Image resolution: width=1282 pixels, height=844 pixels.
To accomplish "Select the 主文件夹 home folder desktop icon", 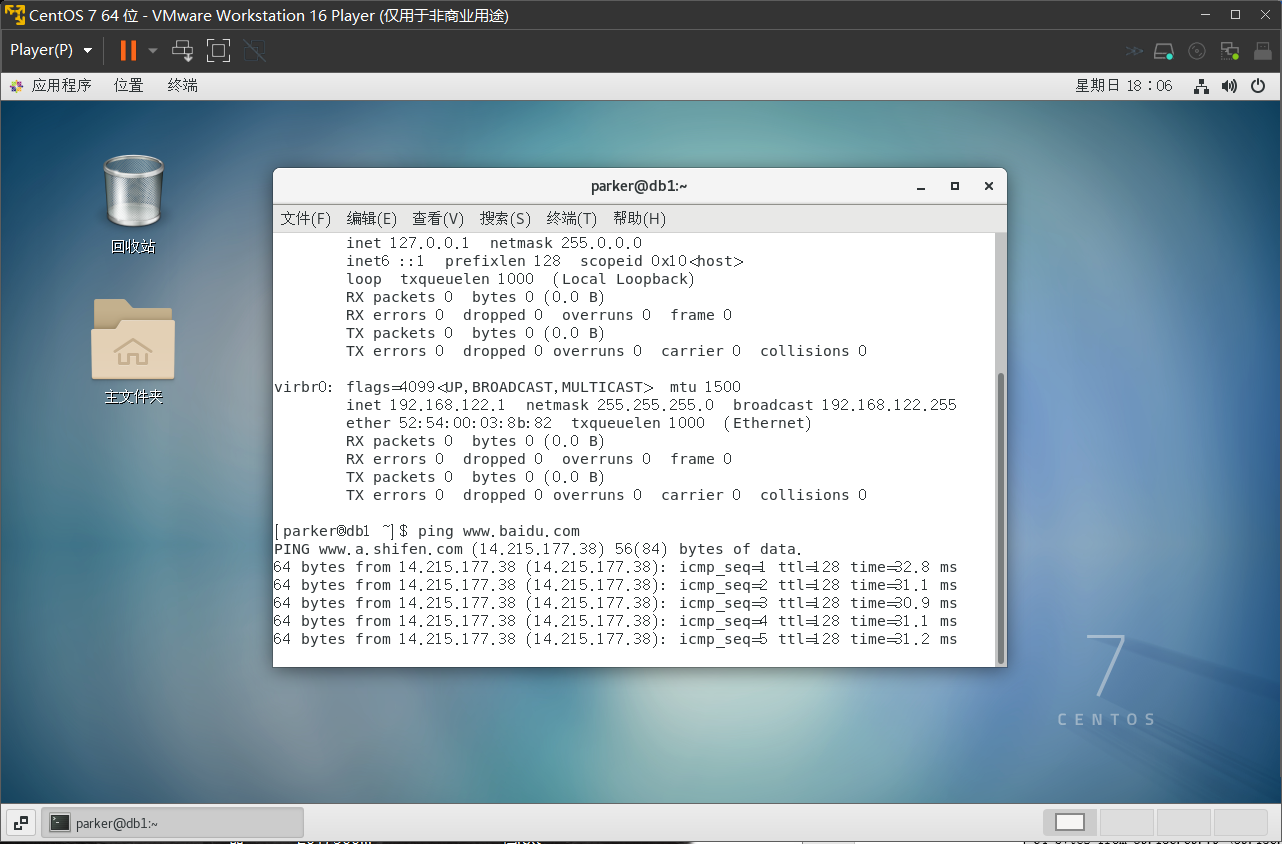I will click(x=133, y=352).
